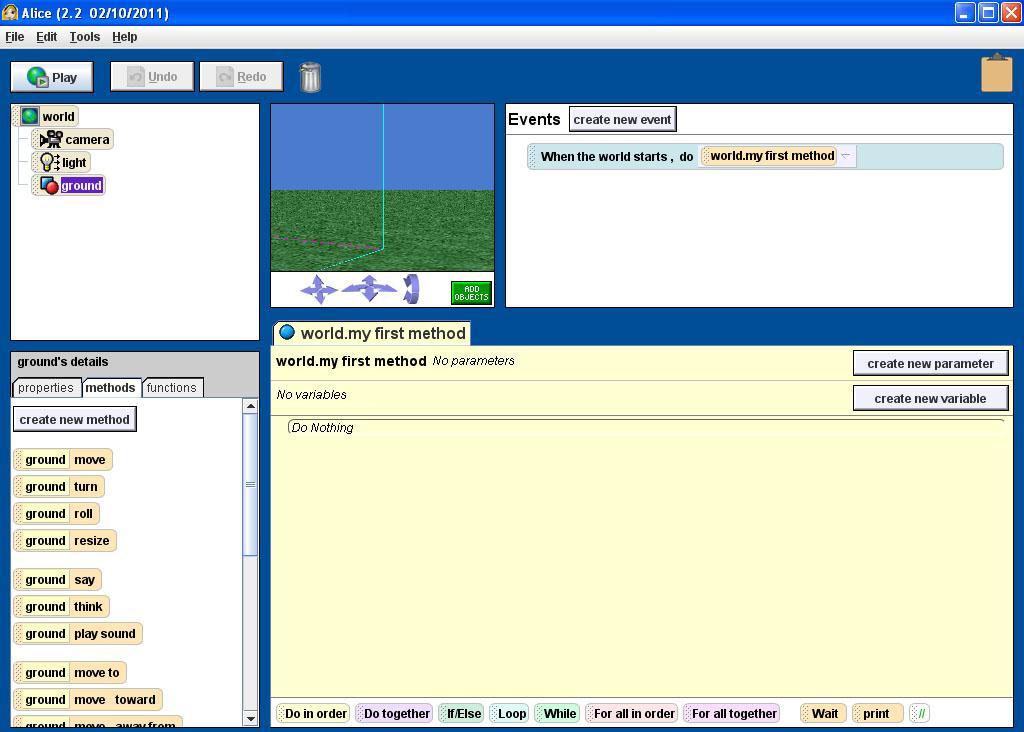Click the Do together tile

(394, 714)
